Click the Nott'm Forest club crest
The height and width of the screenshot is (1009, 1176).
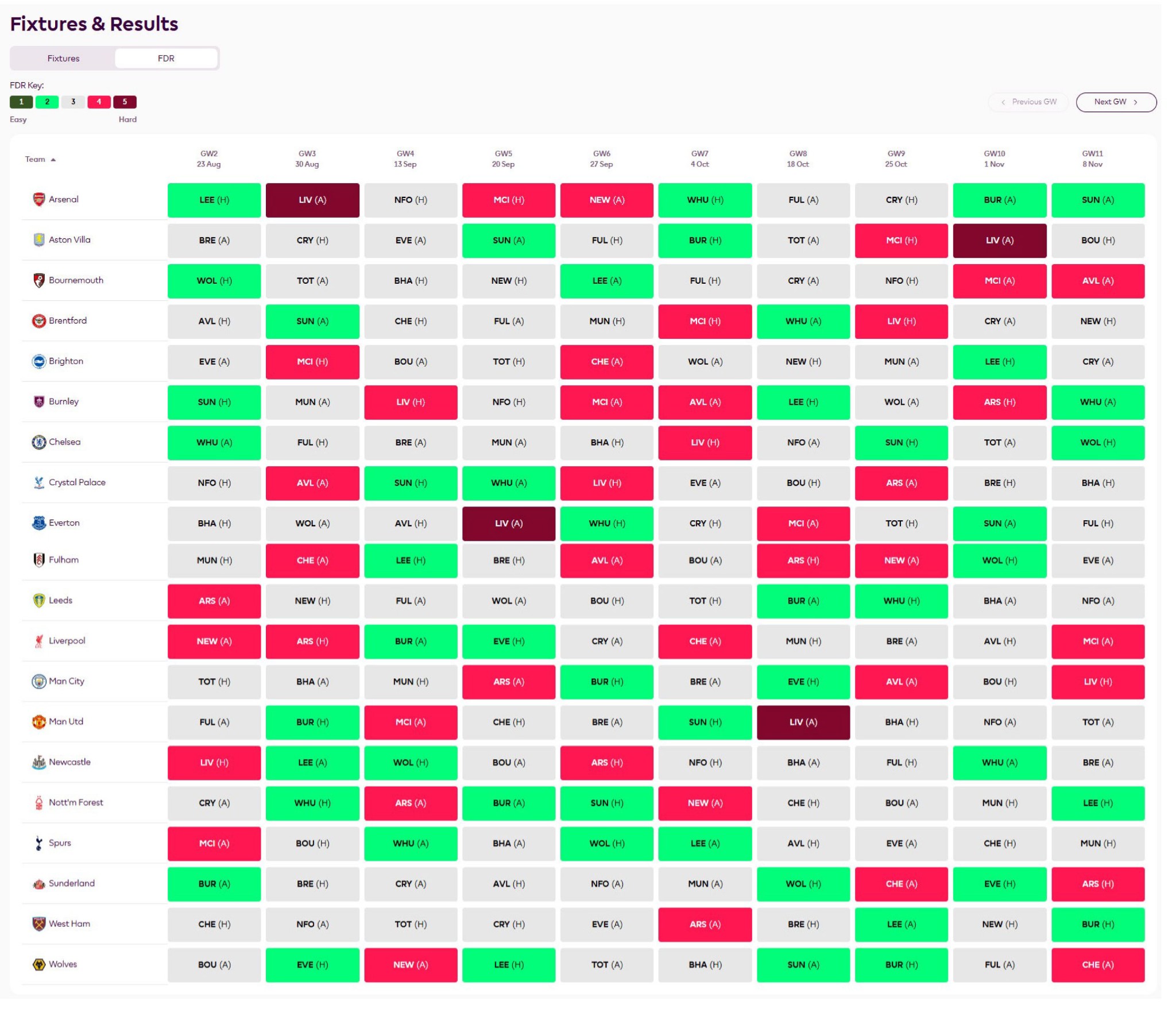(38, 802)
